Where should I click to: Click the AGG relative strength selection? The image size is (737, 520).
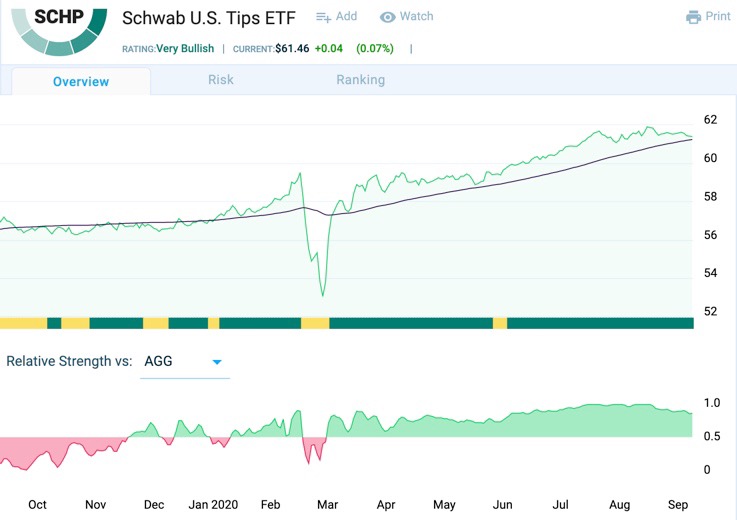coord(159,361)
